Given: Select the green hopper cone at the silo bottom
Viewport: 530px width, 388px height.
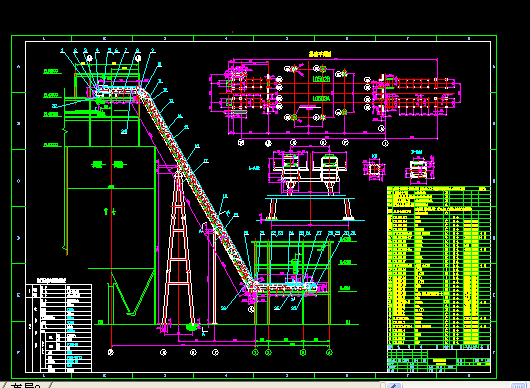Looking at the screenshot, I should (133, 294).
